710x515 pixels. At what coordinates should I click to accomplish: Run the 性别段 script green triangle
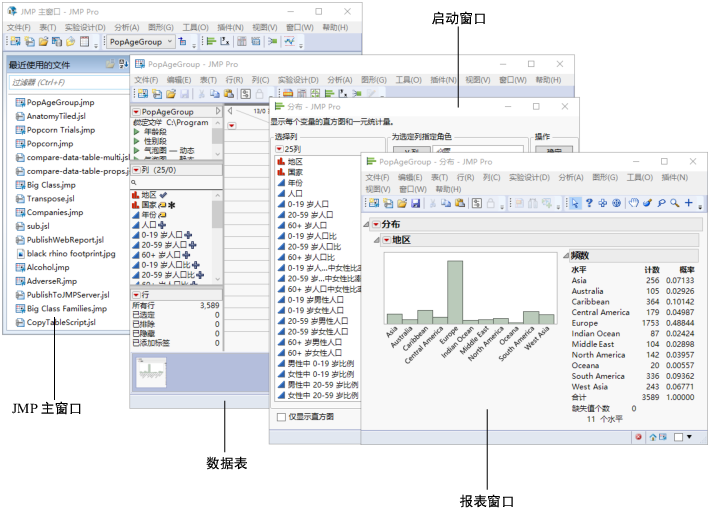click(x=136, y=141)
